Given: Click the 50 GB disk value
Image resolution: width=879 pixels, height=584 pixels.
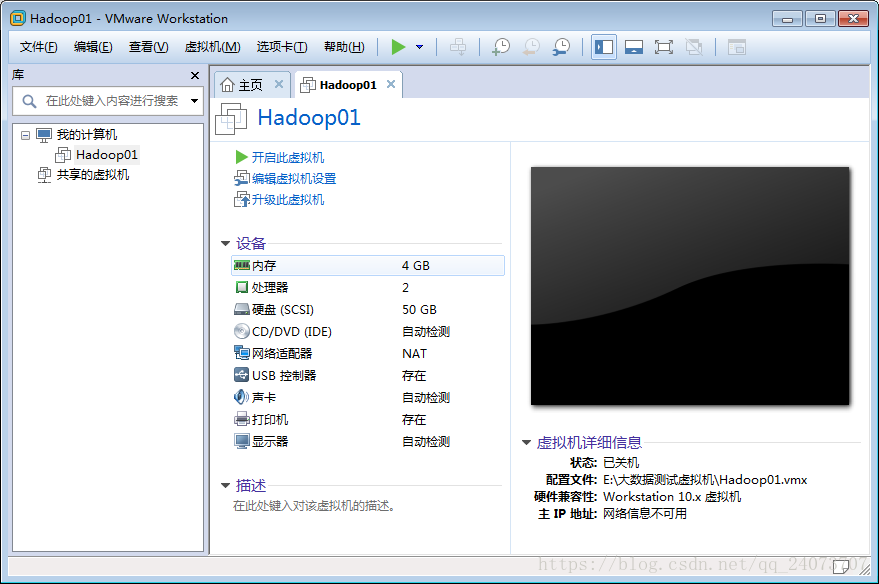Looking at the screenshot, I should (419, 309).
